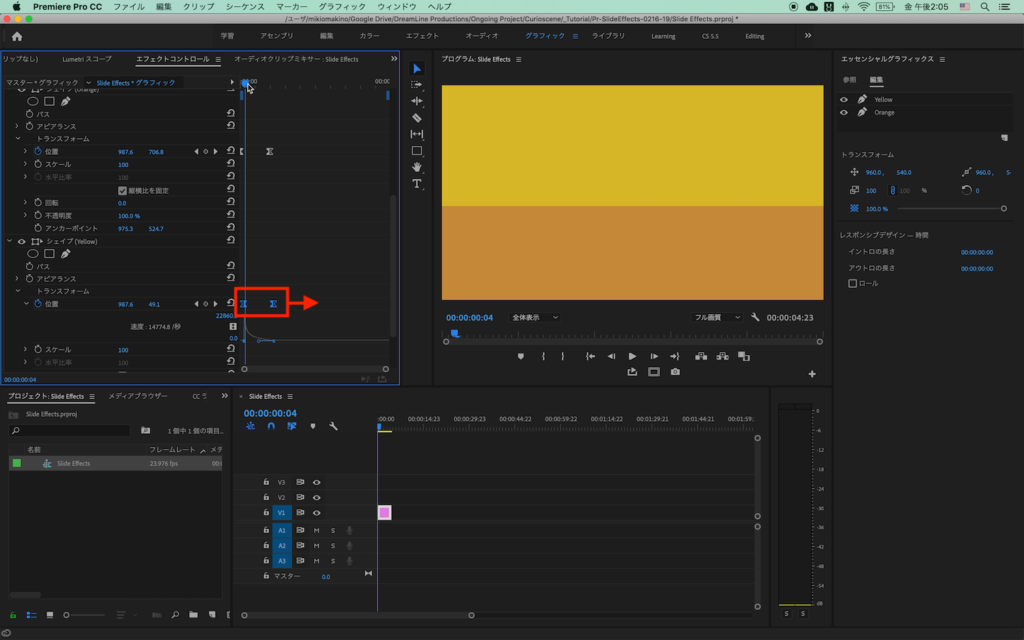Hide the Yellow layer in Essential Graphics
This screenshot has height=640, width=1024.
(844, 100)
